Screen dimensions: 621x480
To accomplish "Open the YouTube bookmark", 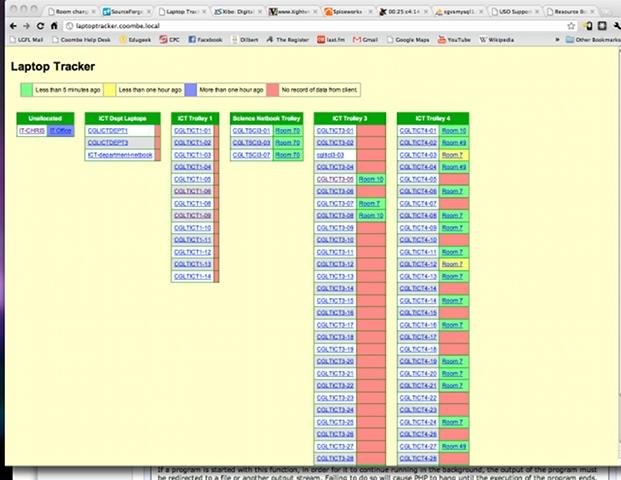I will [454, 40].
